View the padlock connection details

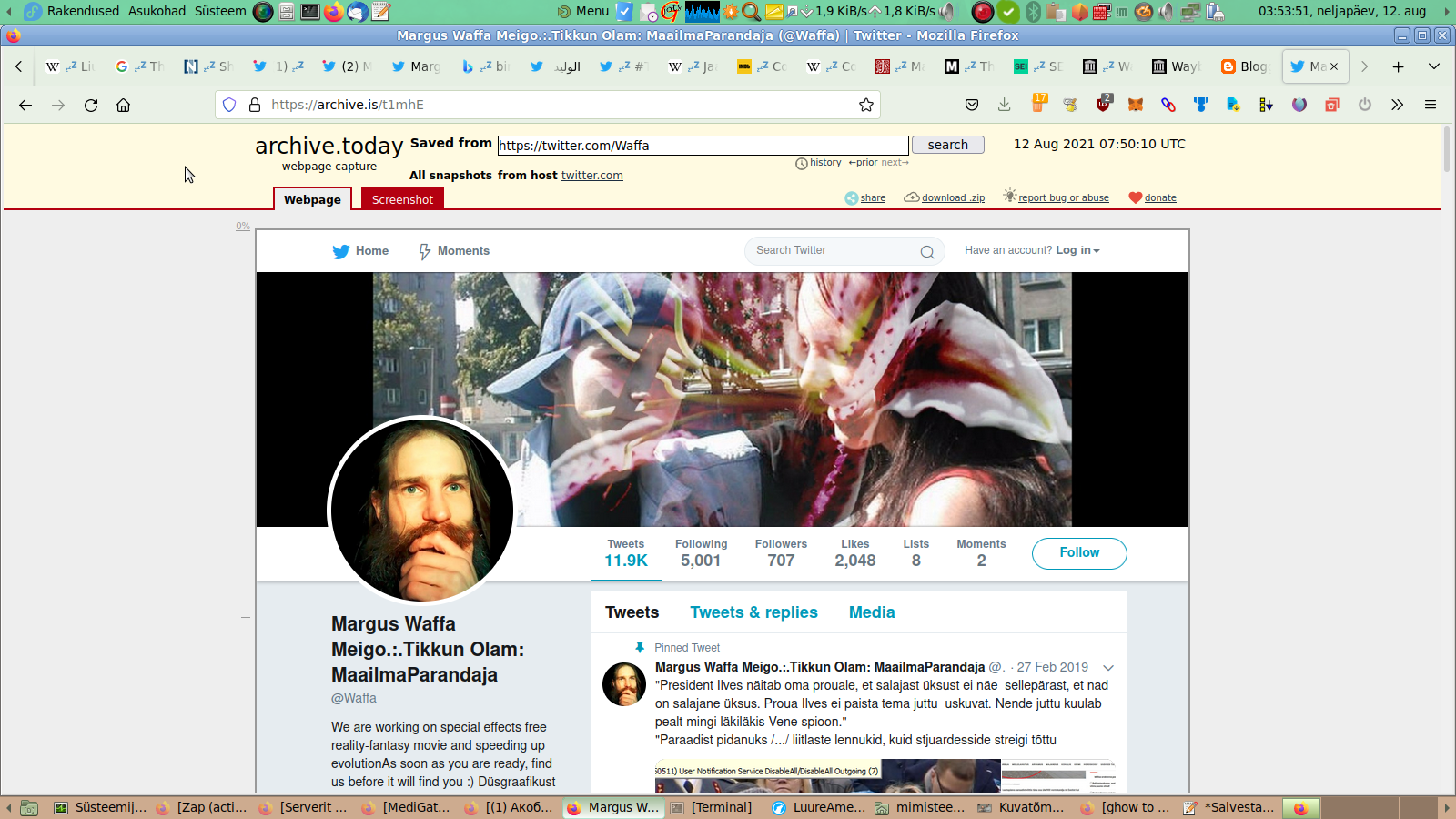pos(255,105)
